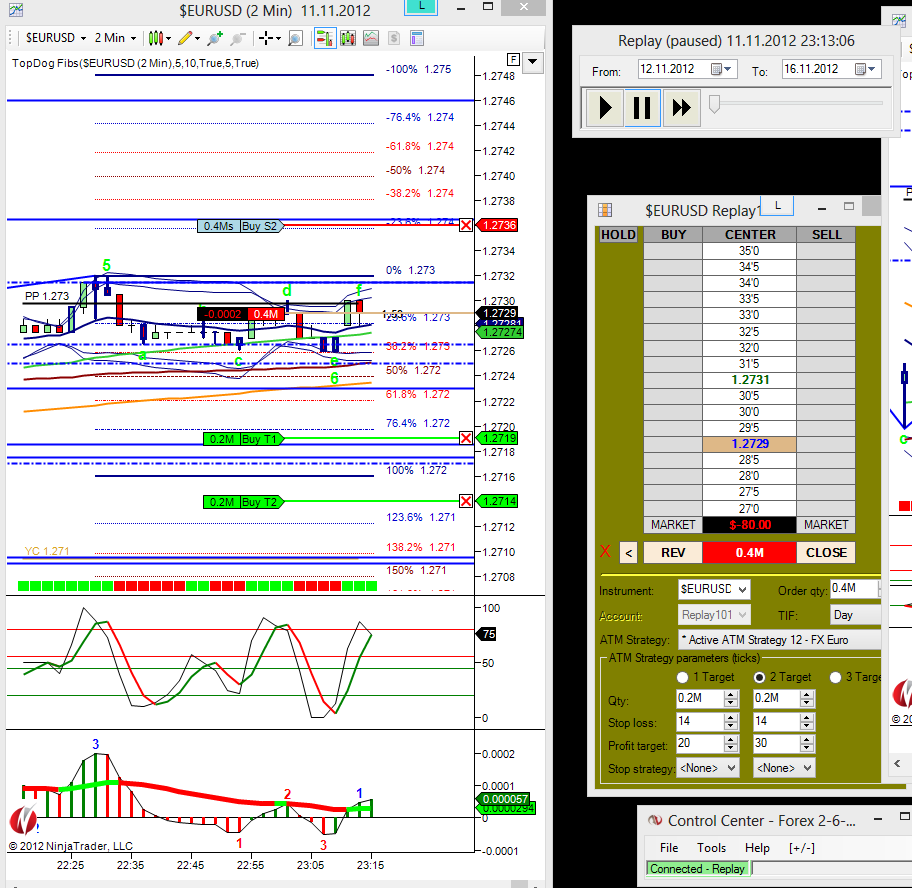The height and width of the screenshot is (888, 912).
Task: Adjust the replay speed slider
Action: coord(714,104)
